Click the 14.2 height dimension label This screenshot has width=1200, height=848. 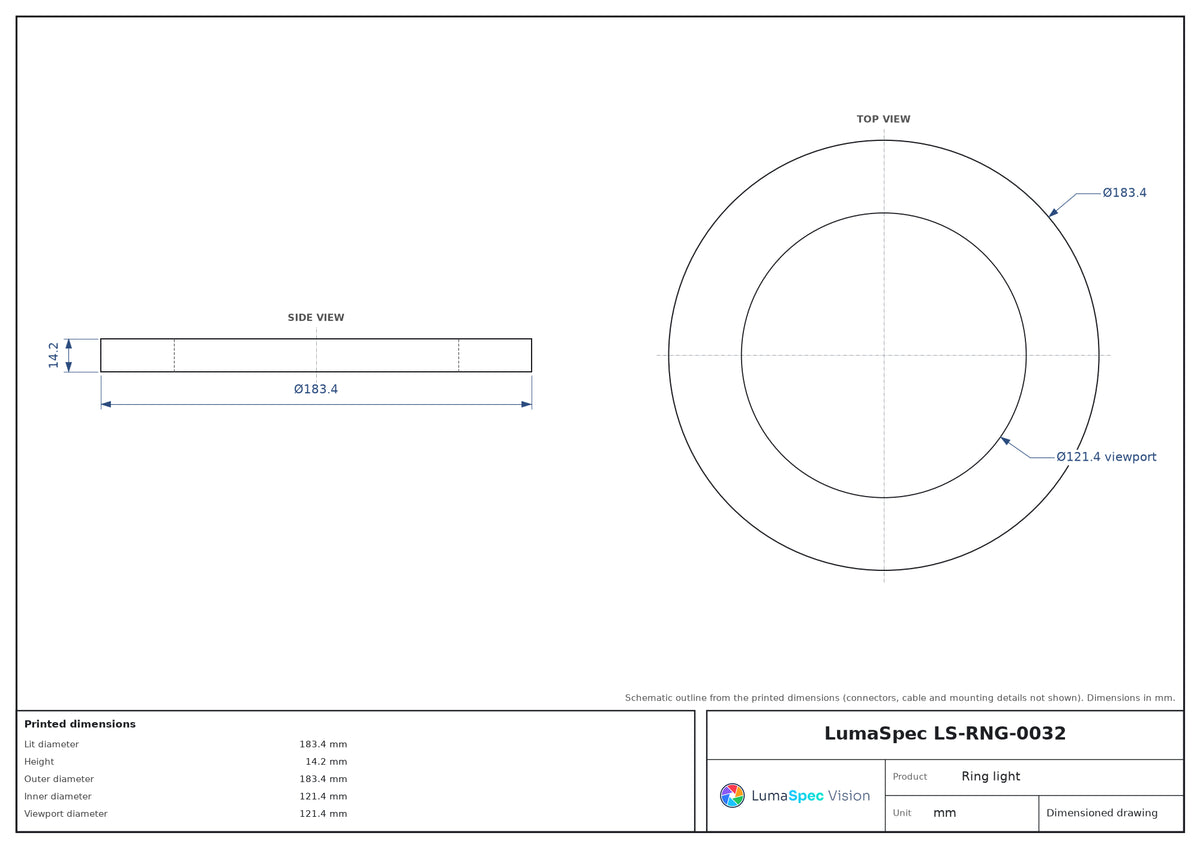(x=54, y=355)
